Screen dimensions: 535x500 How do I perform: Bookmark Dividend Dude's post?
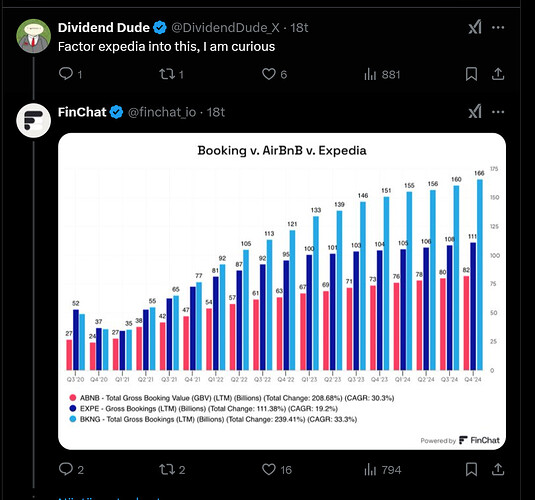[x=471, y=74]
